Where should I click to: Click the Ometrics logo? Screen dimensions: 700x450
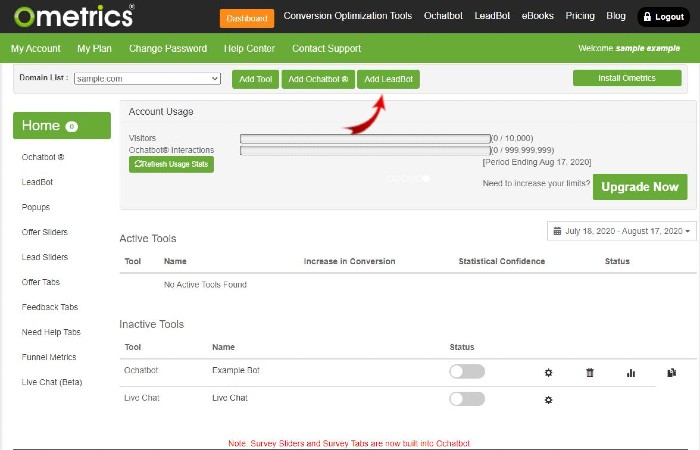point(74,16)
